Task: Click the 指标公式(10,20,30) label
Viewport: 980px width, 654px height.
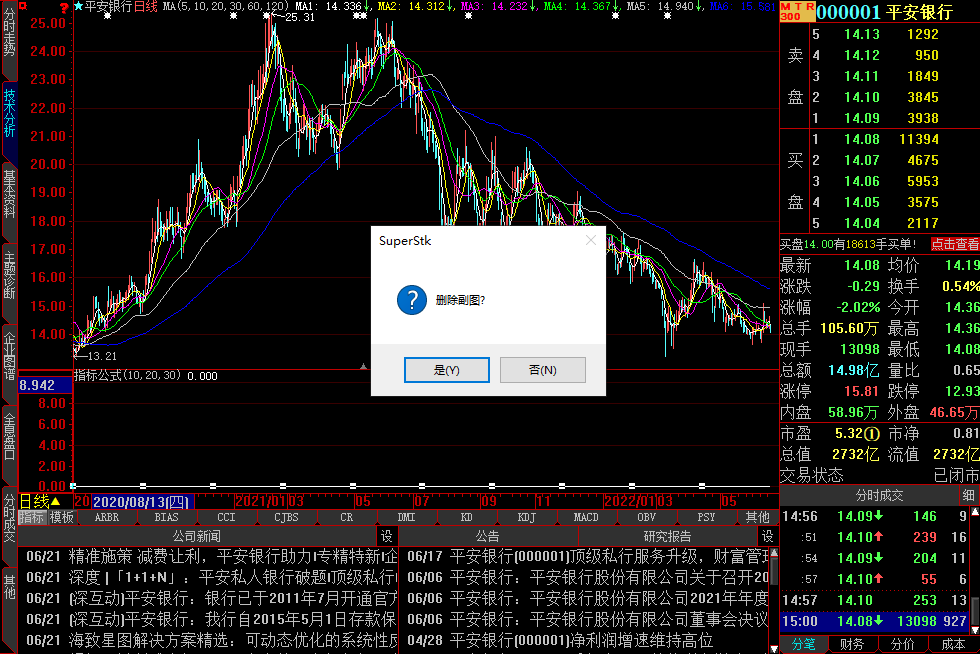Action: pos(128,375)
